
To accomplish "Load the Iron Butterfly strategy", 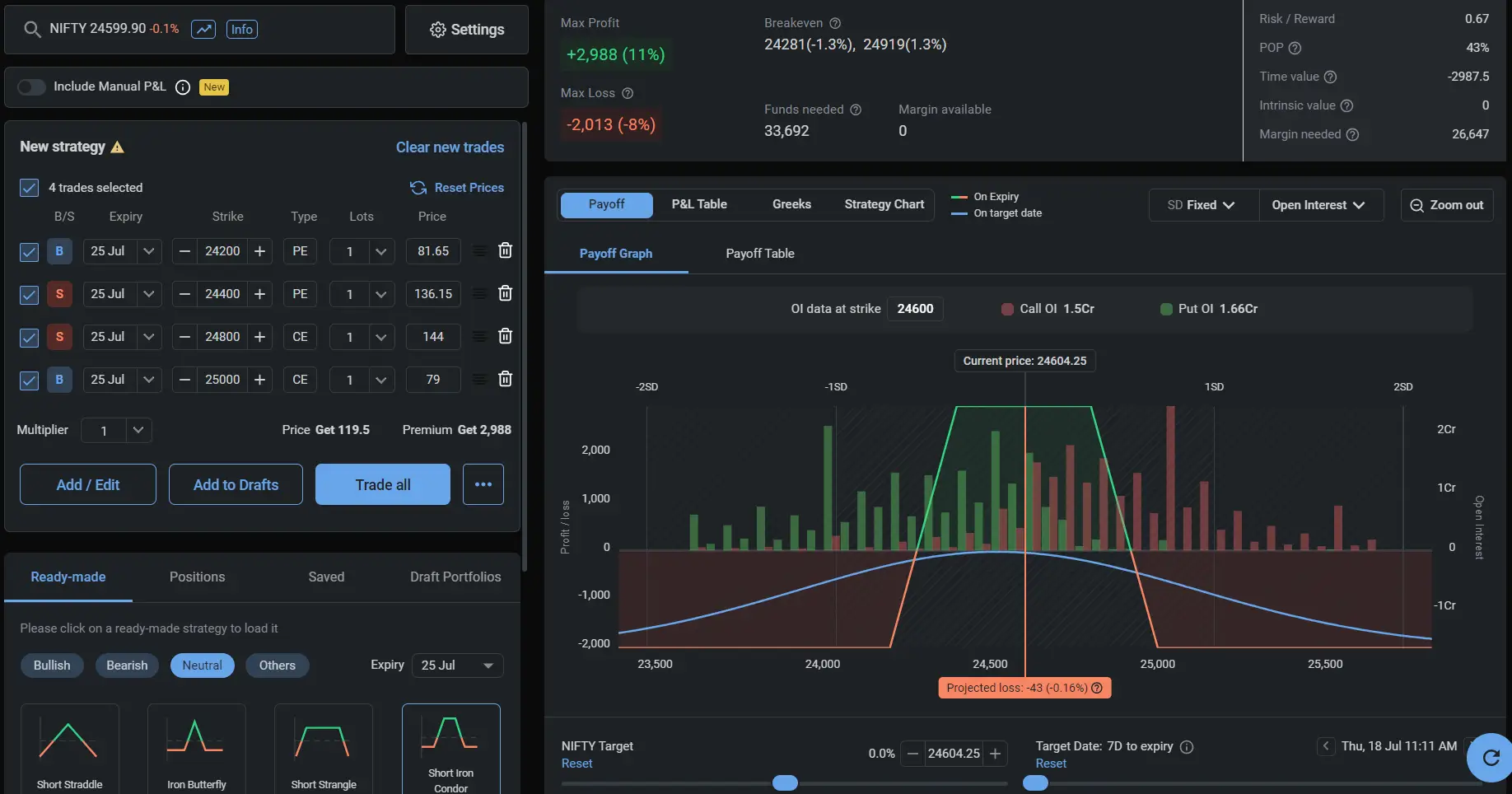I will pyautogui.click(x=197, y=749).
